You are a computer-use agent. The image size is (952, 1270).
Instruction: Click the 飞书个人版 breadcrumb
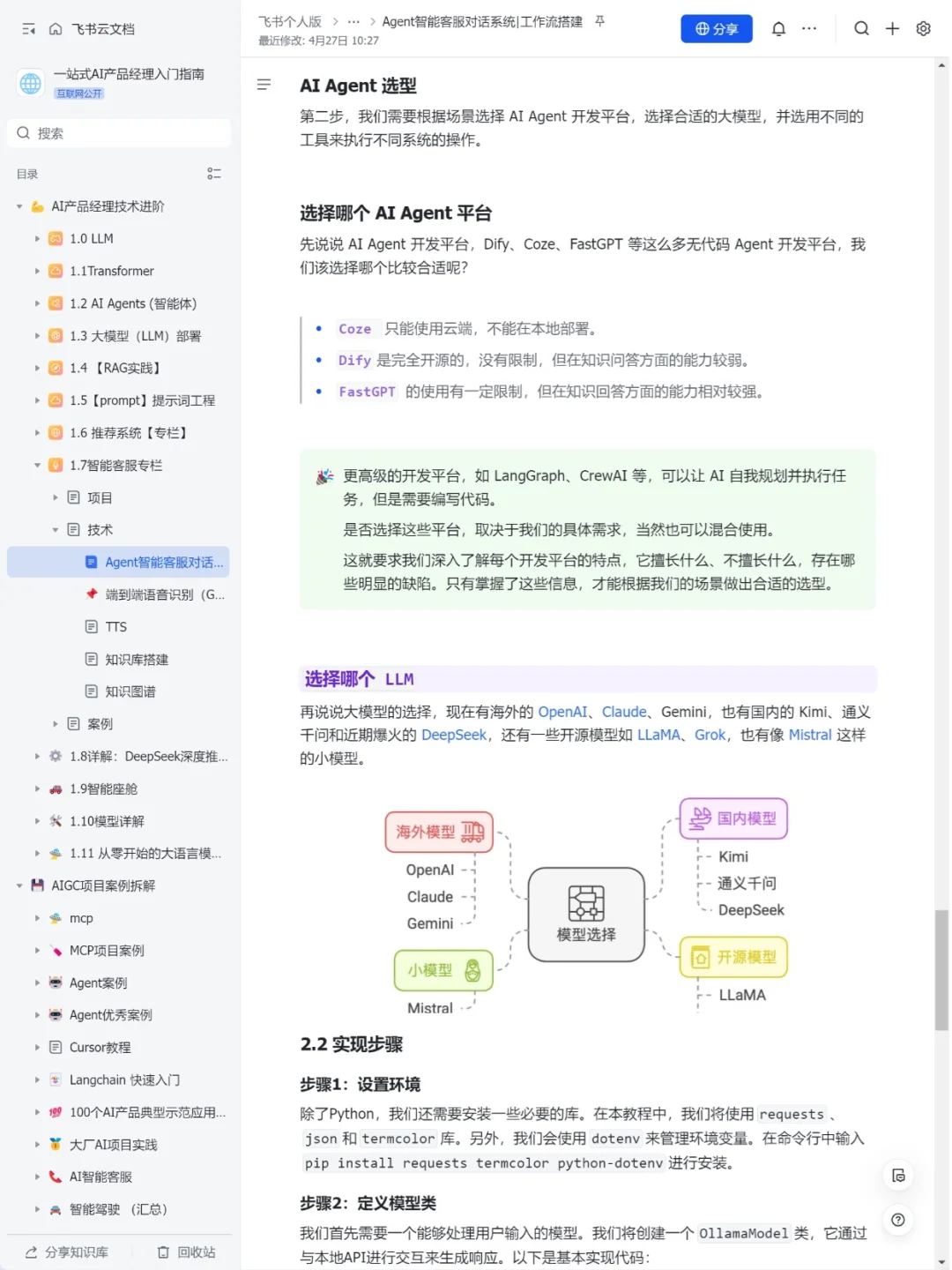290,21
